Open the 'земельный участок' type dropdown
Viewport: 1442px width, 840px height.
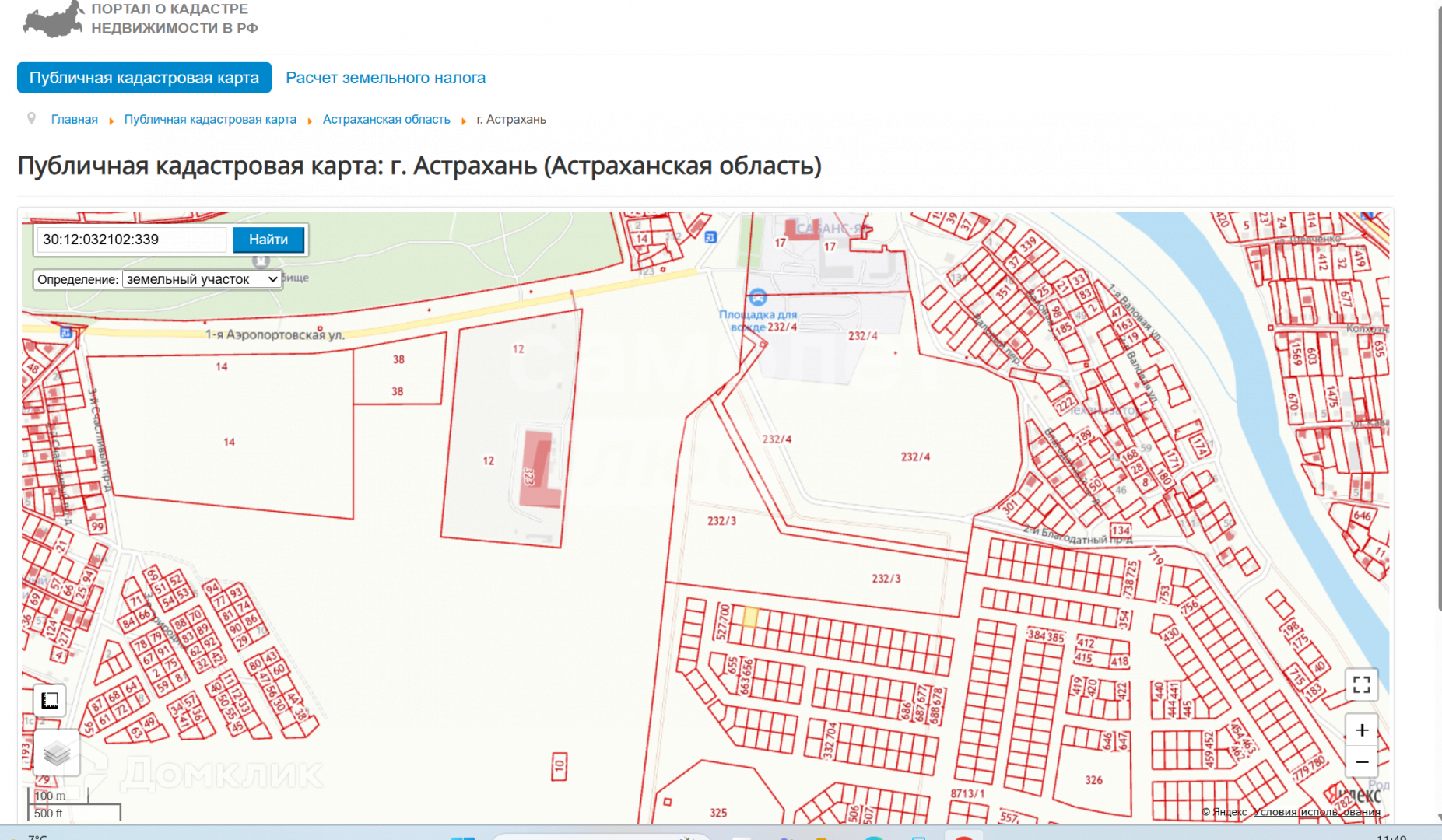tap(202, 279)
